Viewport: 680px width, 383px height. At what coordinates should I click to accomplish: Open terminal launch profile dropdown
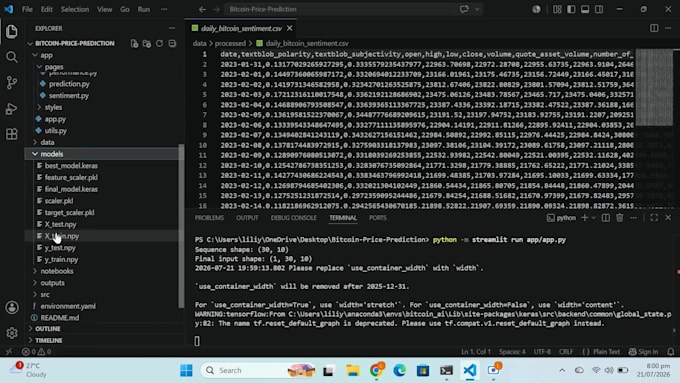point(594,218)
